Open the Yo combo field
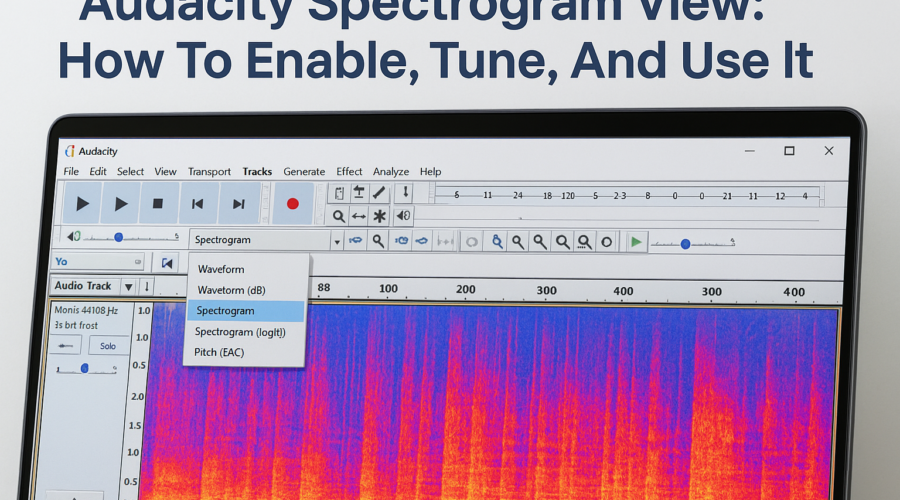This screenshot has width=900, height=500. click(98, 262)
